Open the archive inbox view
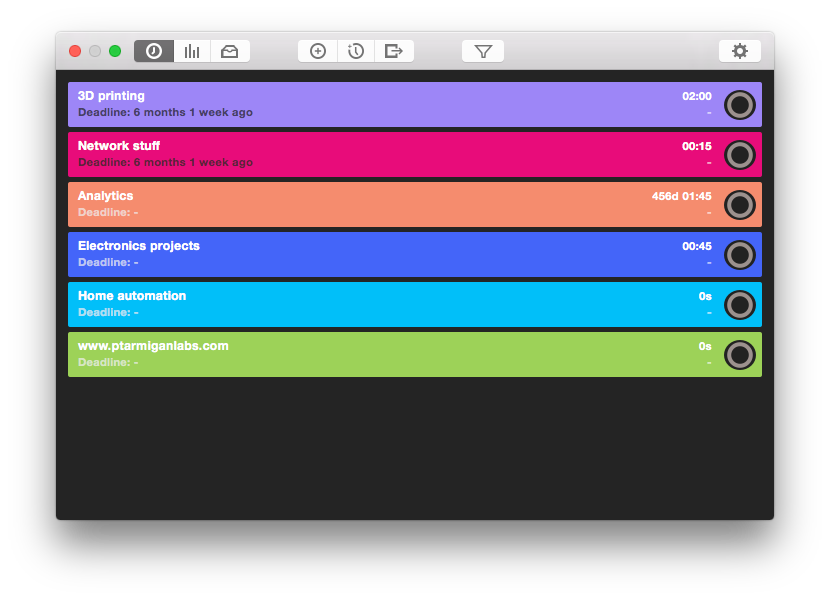Screen dimensions: 830x600 coord(230,51)
